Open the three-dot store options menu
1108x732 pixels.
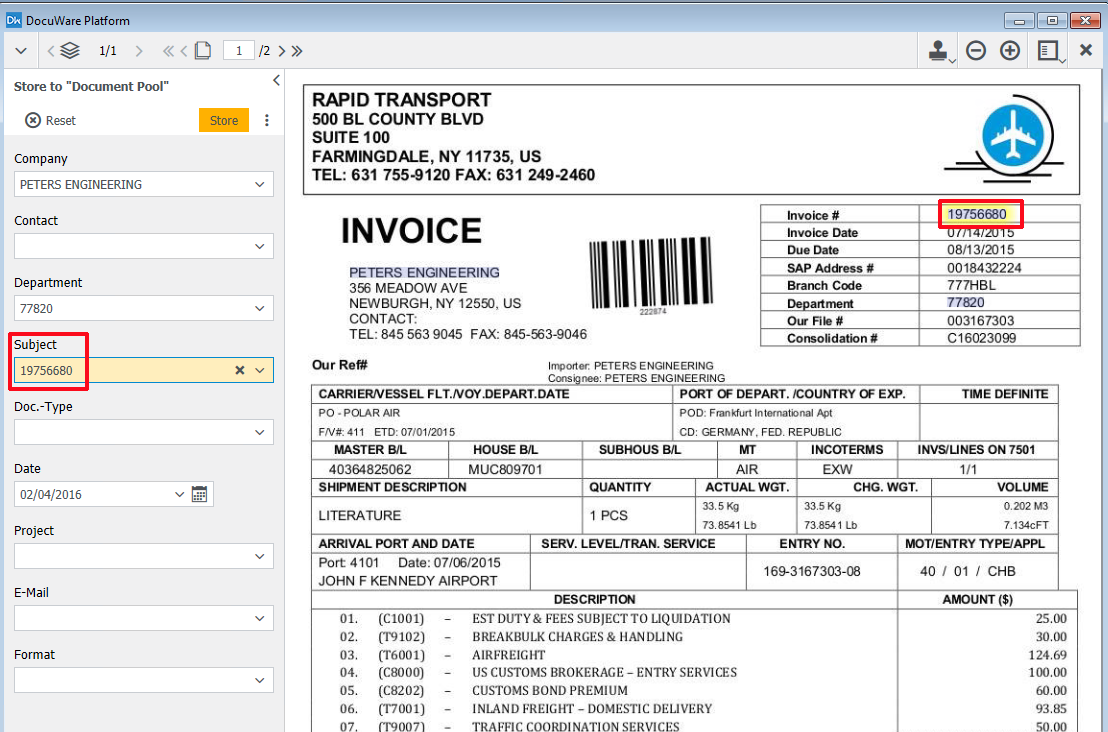(x=266, y=120)
